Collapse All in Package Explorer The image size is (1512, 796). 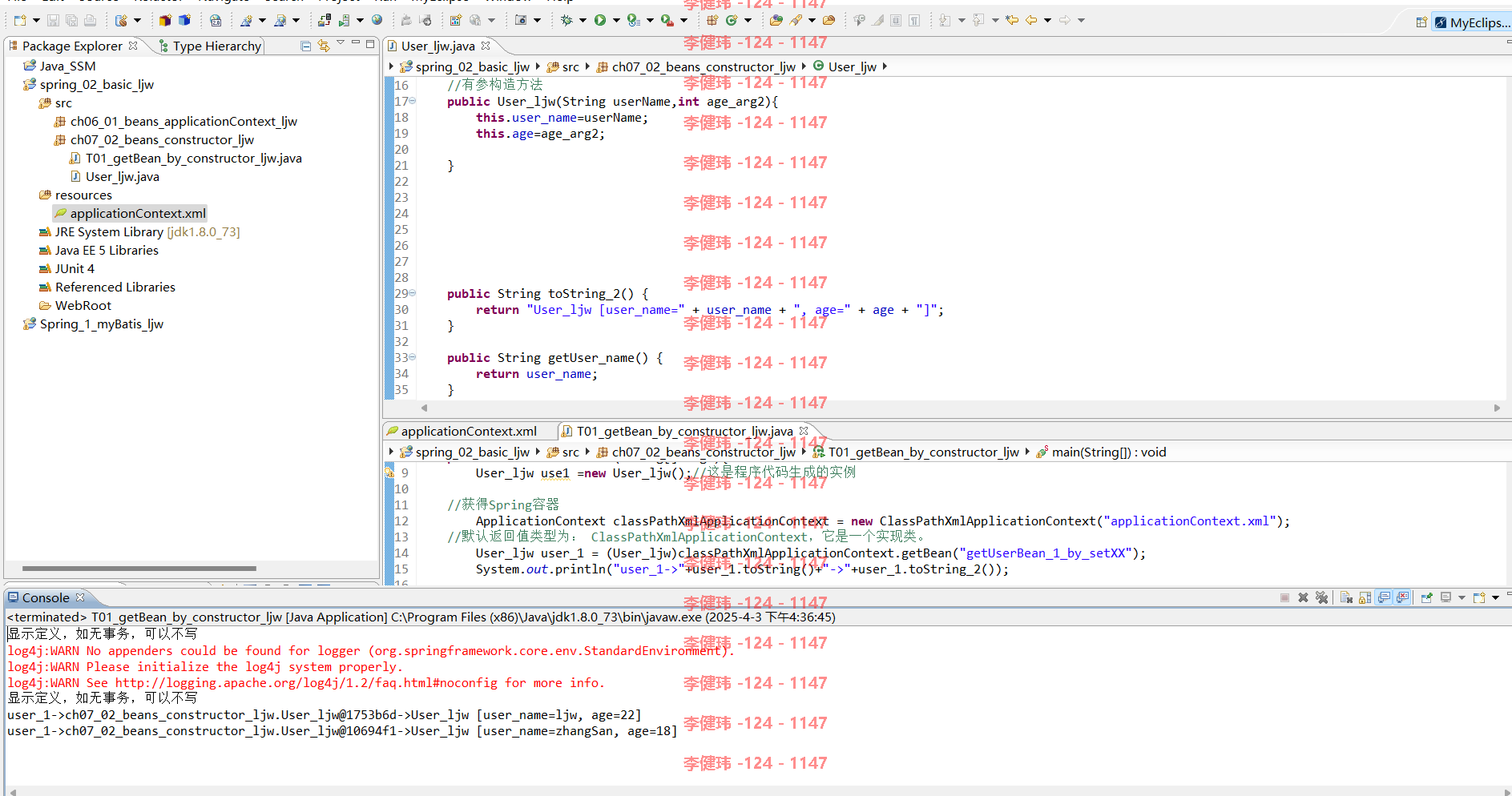305,46
